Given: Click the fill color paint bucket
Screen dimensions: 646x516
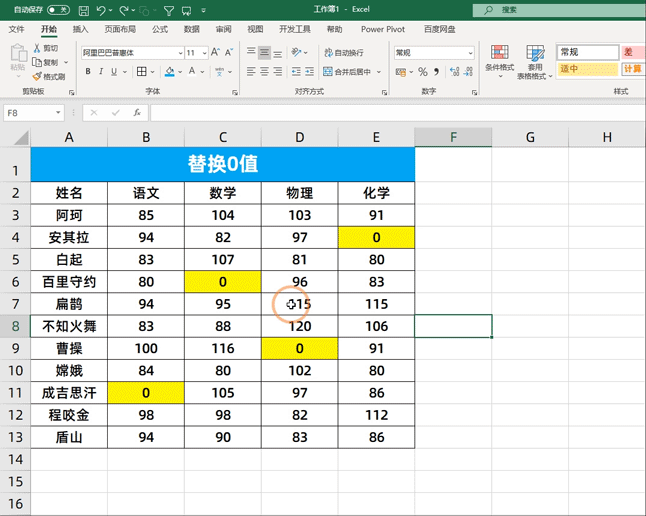Looking at the screenshot, I should click(x=169, y=71).
